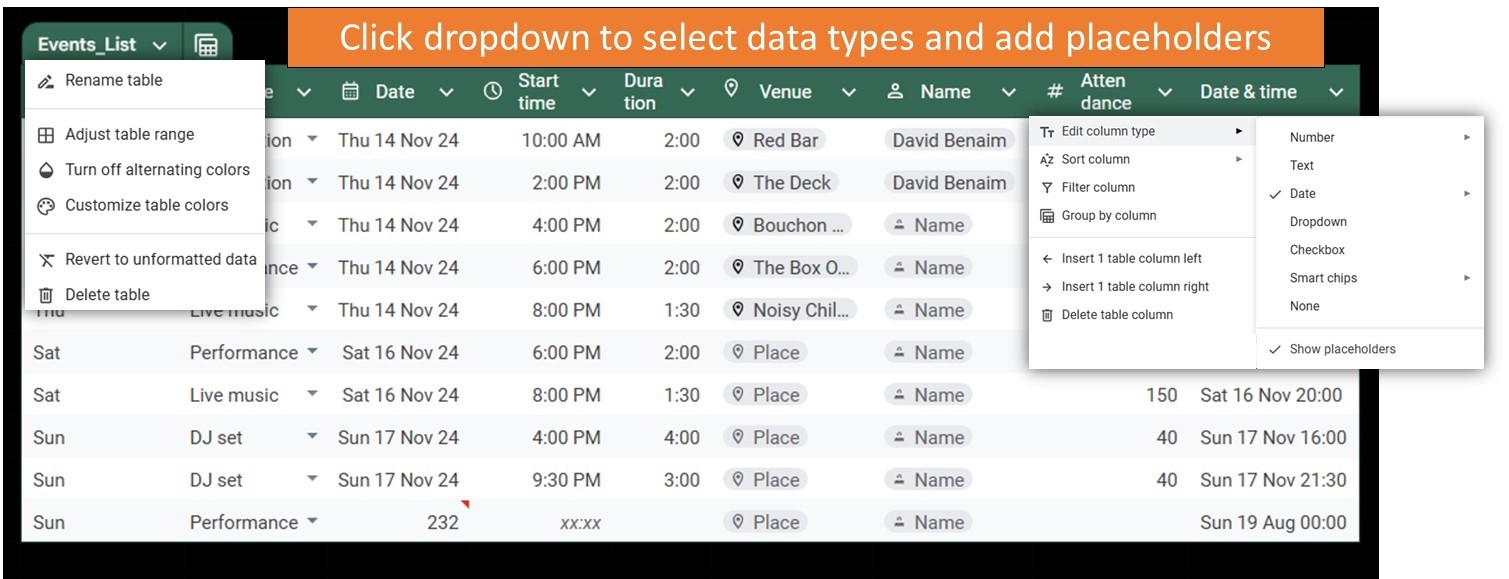Turn off alternating colors
Screen dimensions: 1509x579
(x=157, y=170)
